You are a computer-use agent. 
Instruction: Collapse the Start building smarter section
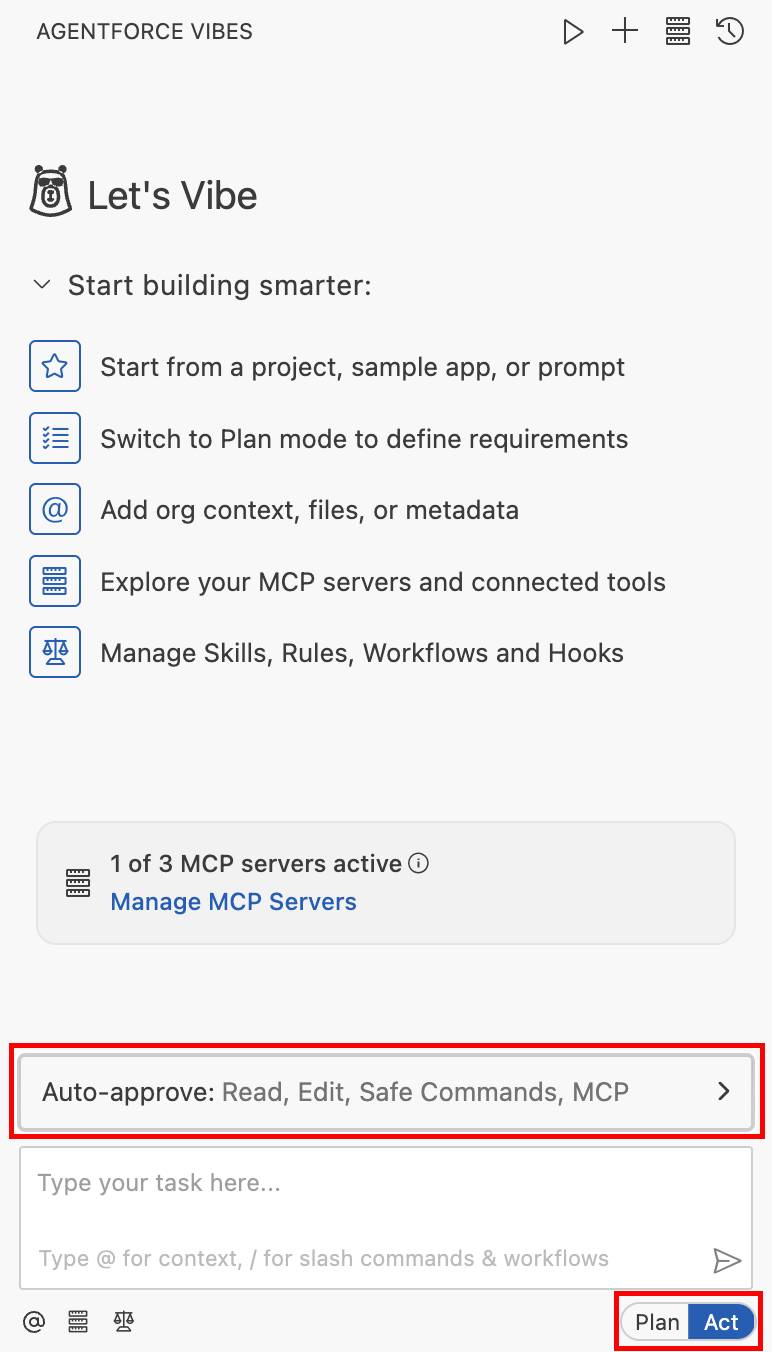(x=42, y=285)
